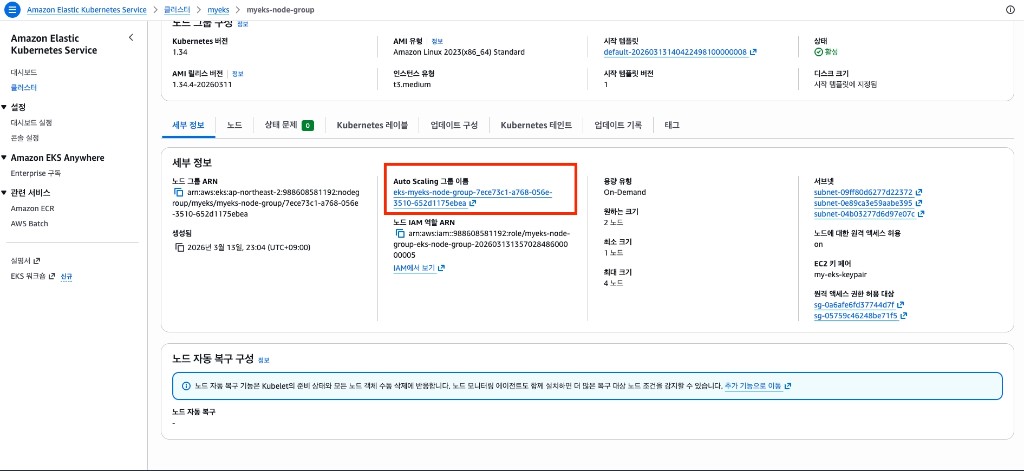
Task: Collapse the EKS sidebar with the chevron
Action: pyautogui.click(x=131, y=37)
